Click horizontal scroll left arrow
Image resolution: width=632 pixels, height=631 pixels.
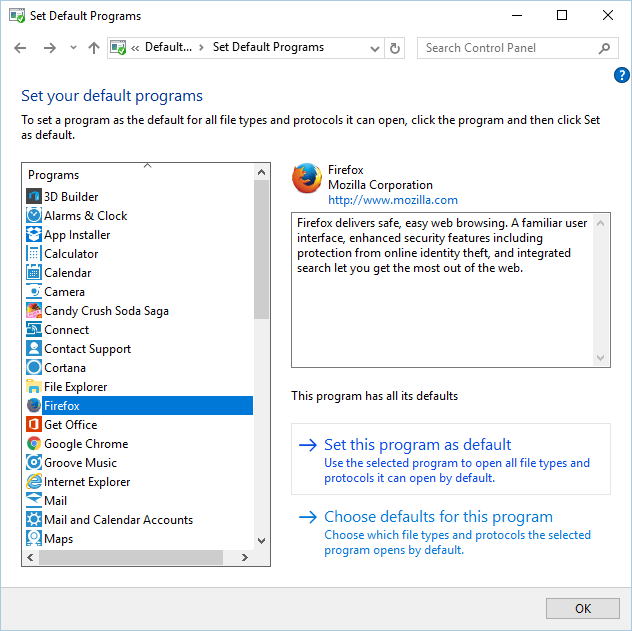pyautogui.click(x=30, y=557)
